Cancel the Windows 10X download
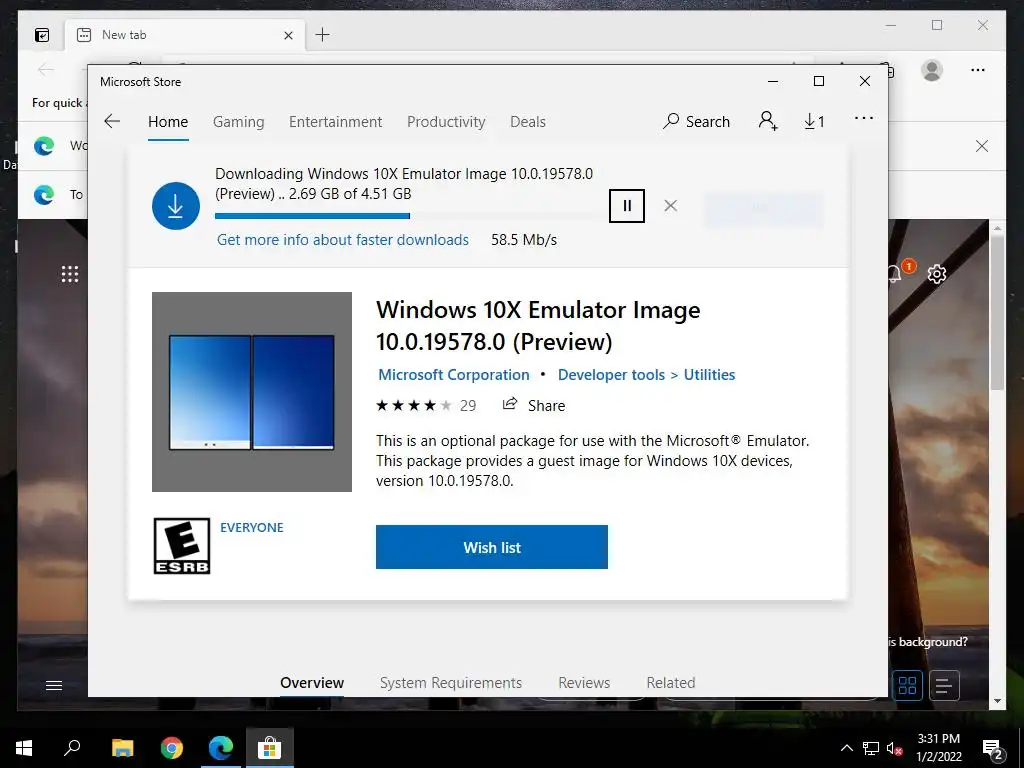The image size is (1024, 768). pos(670,206)
